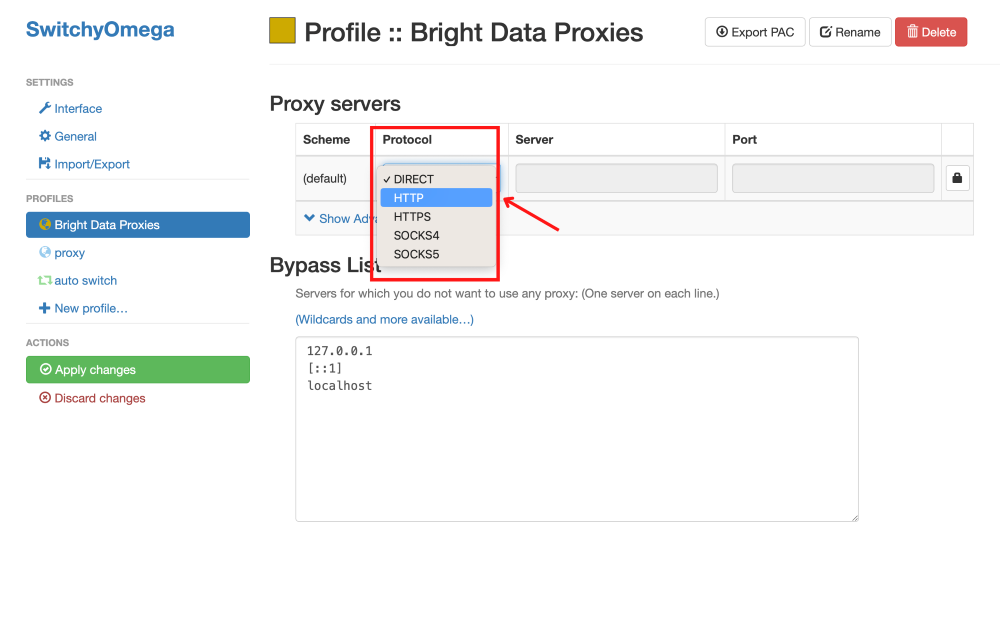Open the Wildcards and more available link
This screenshot has height=625, width=1000.
tap(384, 318)
